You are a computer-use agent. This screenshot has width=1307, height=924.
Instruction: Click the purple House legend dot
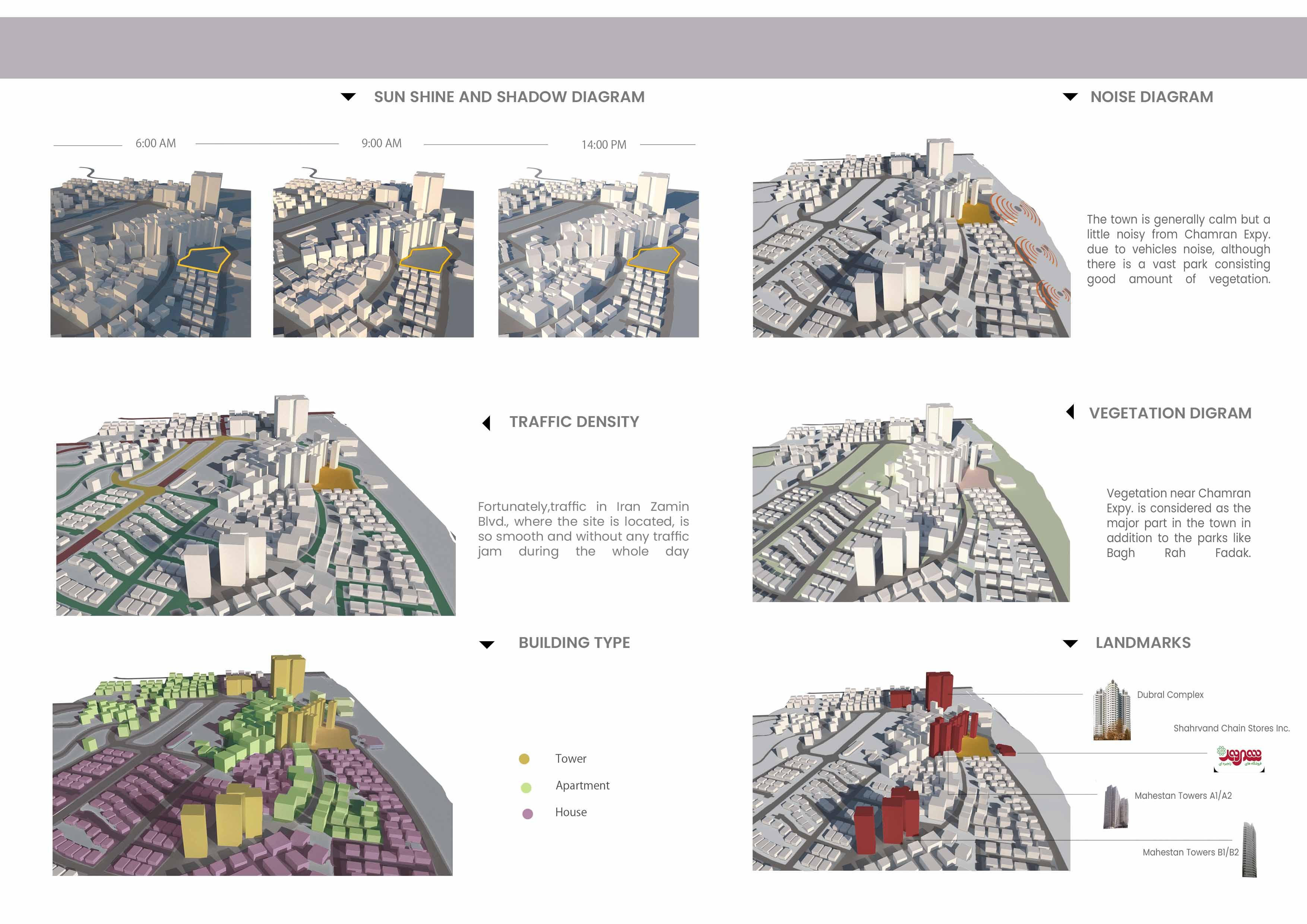[x=528, y=814]
